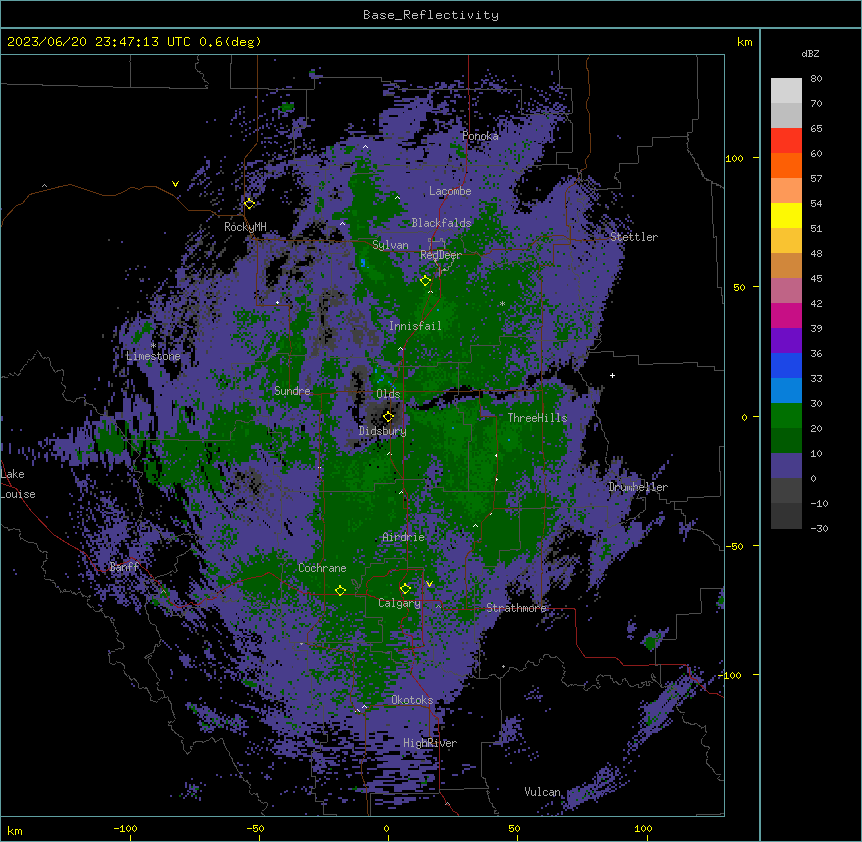Click the -100 tick label on horizontal axis
This screenshot has height=842, width=862.
point(125,828)
